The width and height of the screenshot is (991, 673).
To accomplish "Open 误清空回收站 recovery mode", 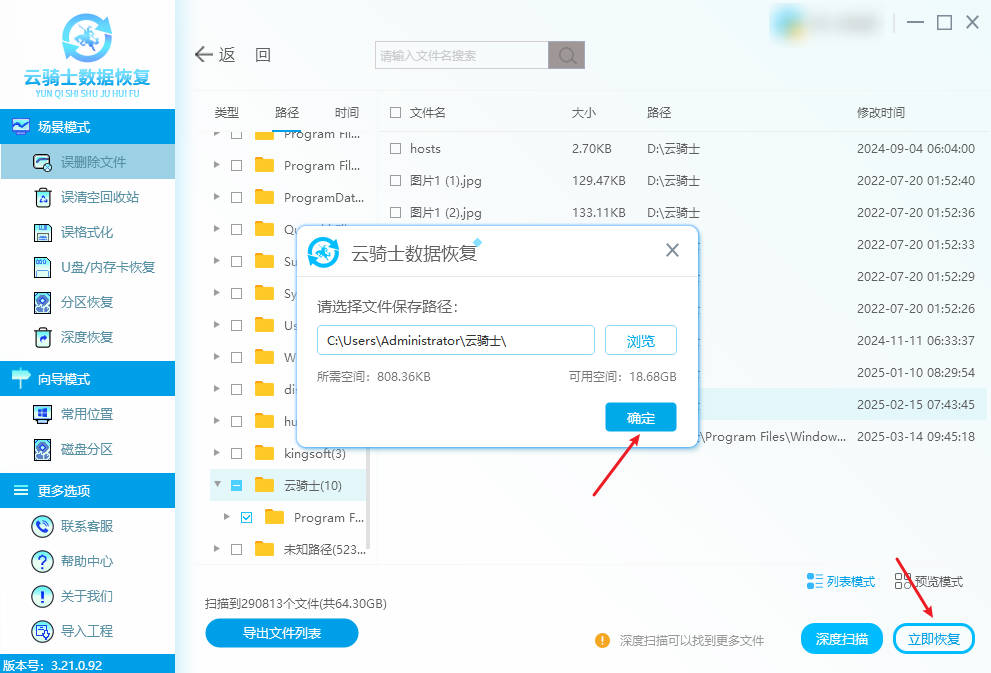I will click(x=43, y=197).
